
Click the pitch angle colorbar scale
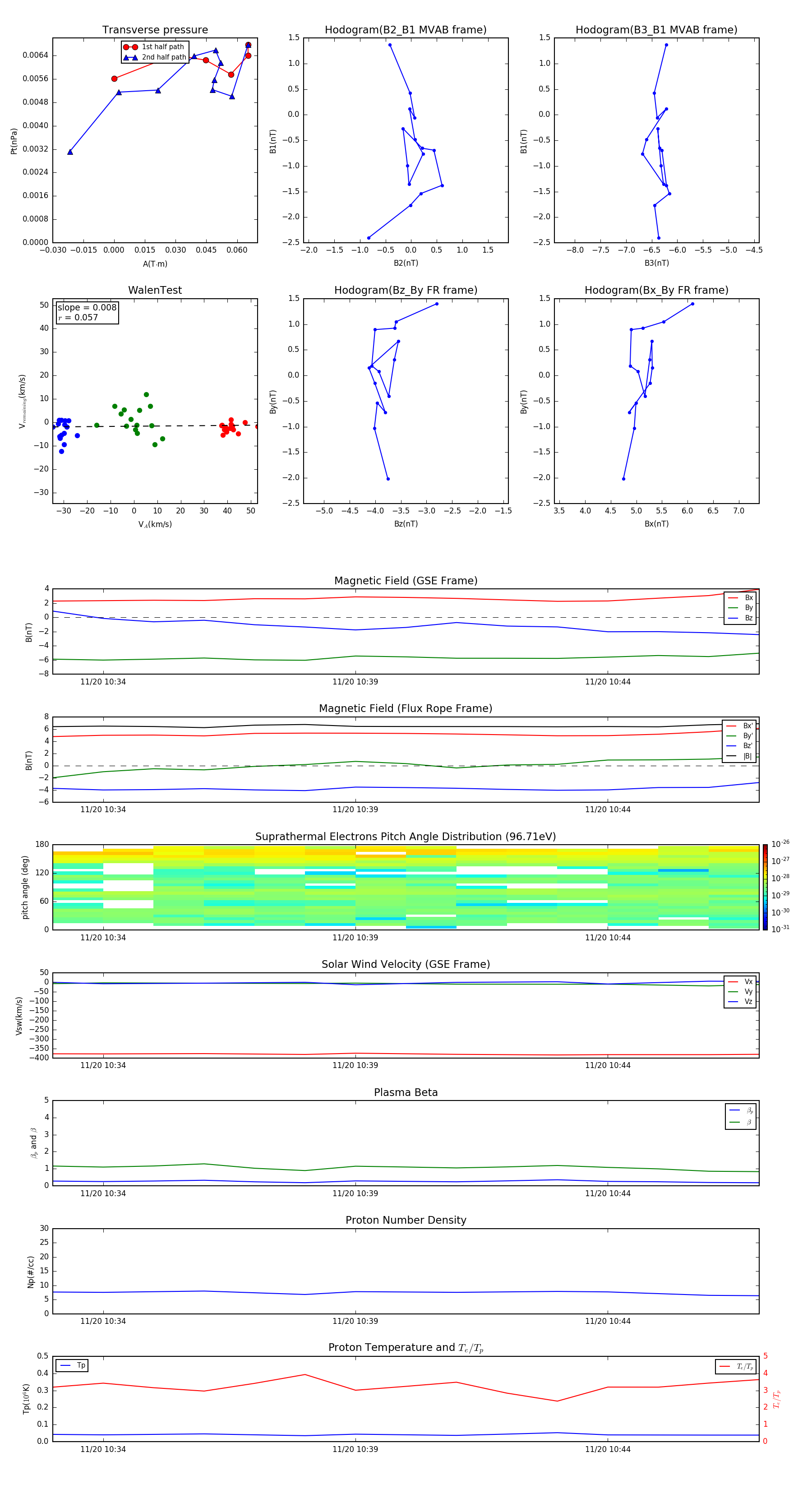tap(765, 887)
